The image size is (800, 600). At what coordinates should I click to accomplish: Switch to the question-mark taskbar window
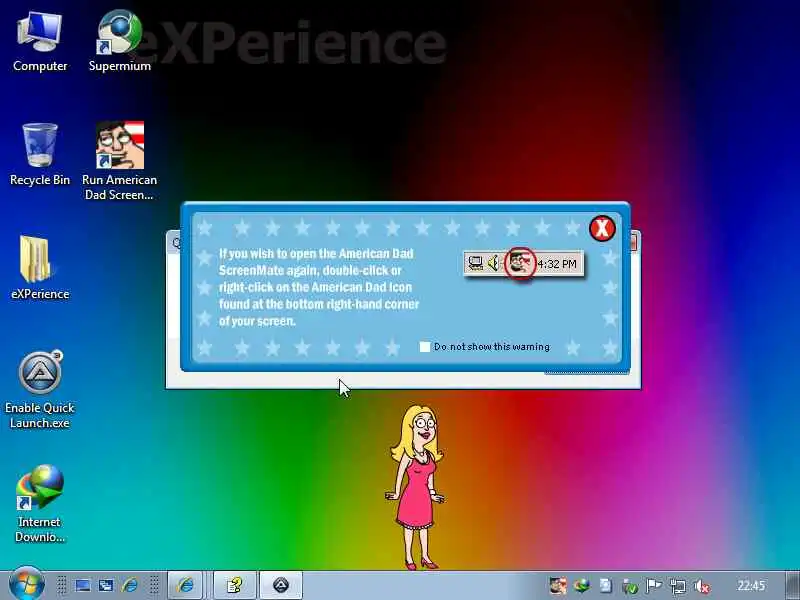click(235, 585)
